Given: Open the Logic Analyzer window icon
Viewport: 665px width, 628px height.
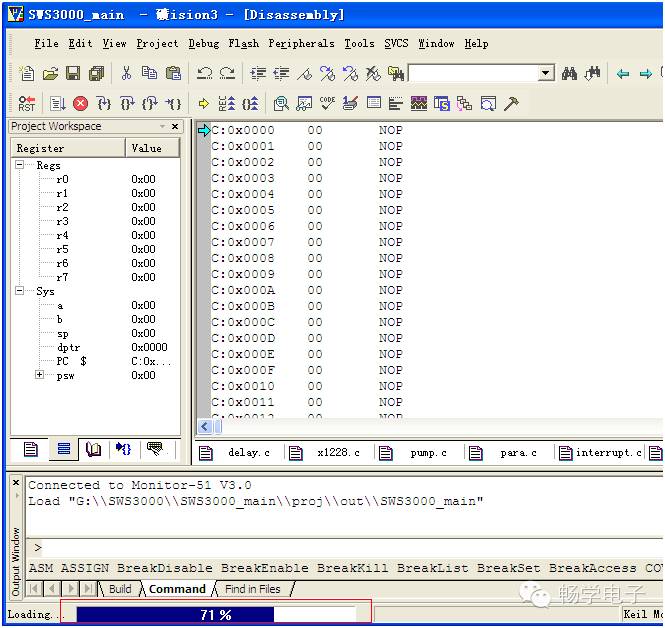Looking at the screenshot, I should coord(419,104).
